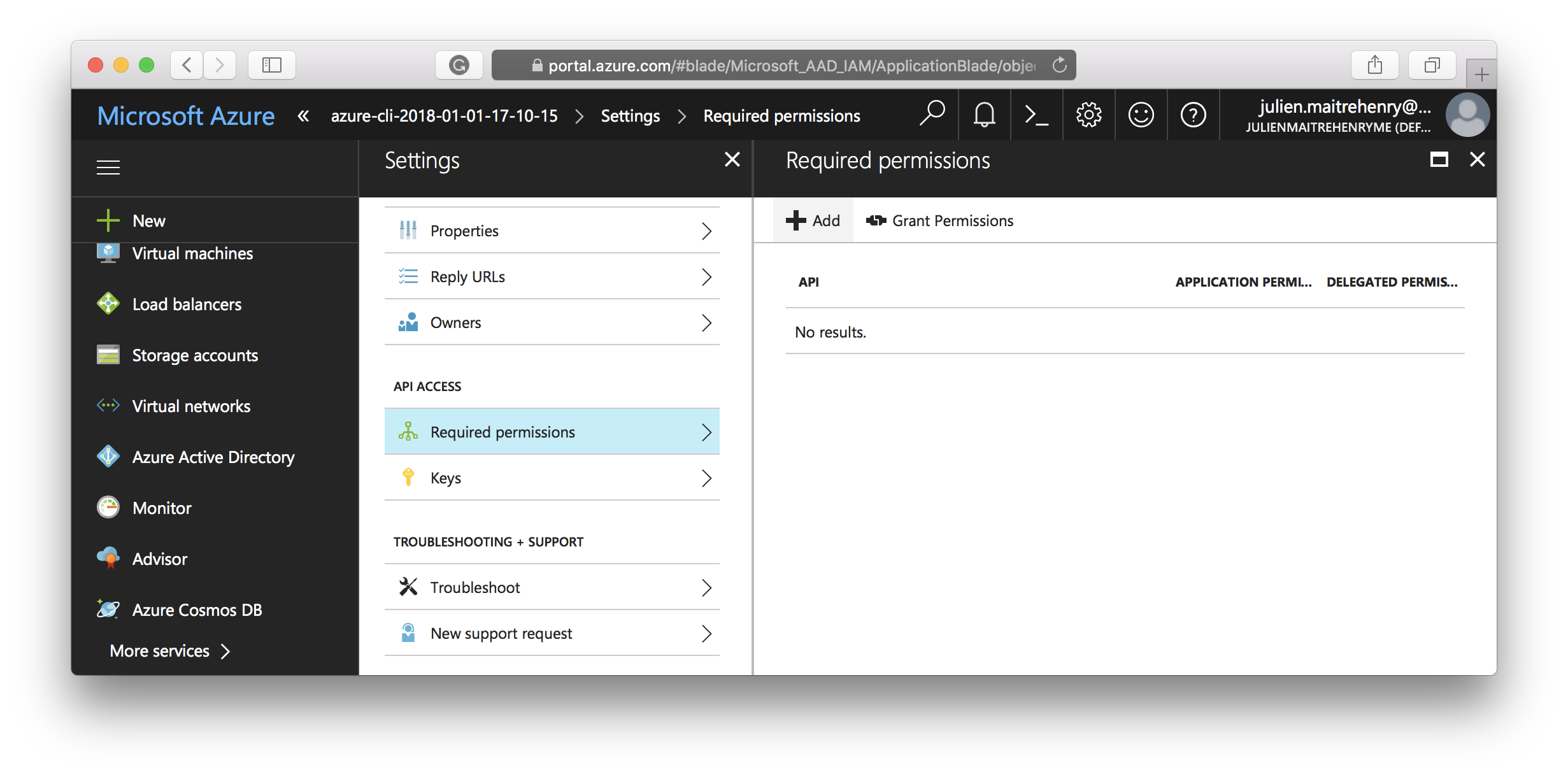Go forward in Safari
Viewport: 1568px width, 777px height.
[x=220, y=64]
